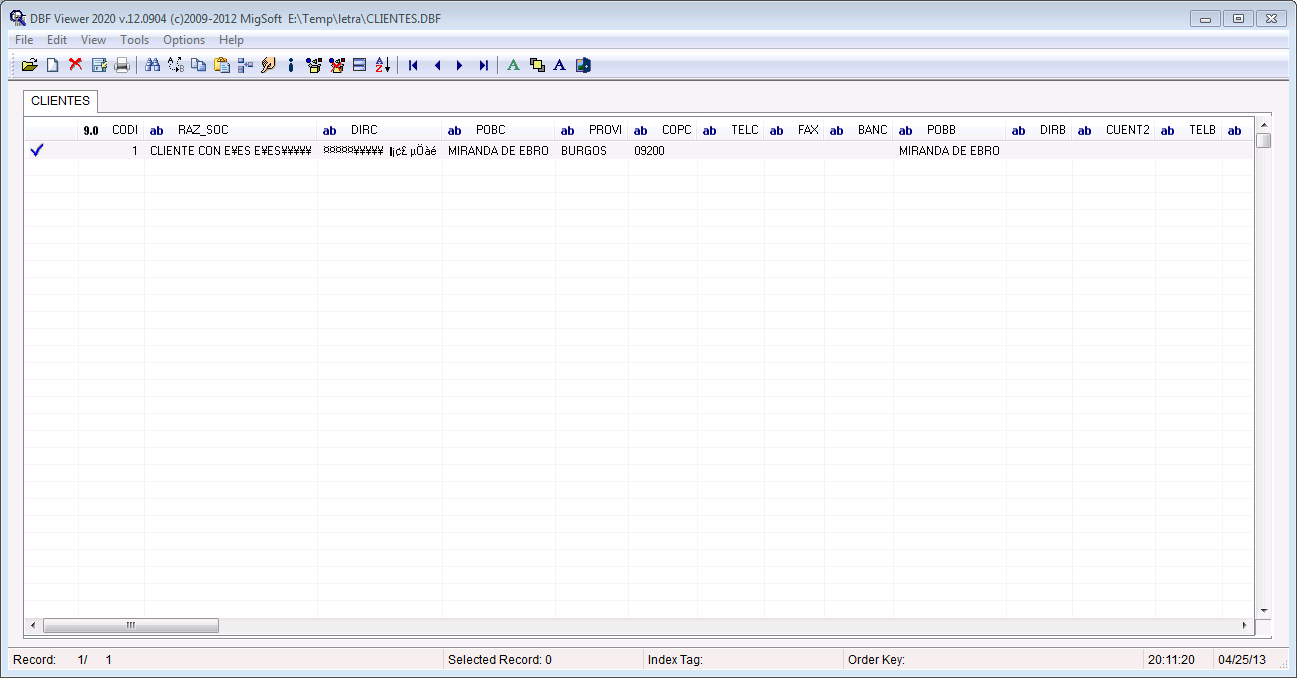Viewport: 1297px width, 678px height.
Task: Click 'Index Tag:' in status bar
Action: (x=675, y=660)
